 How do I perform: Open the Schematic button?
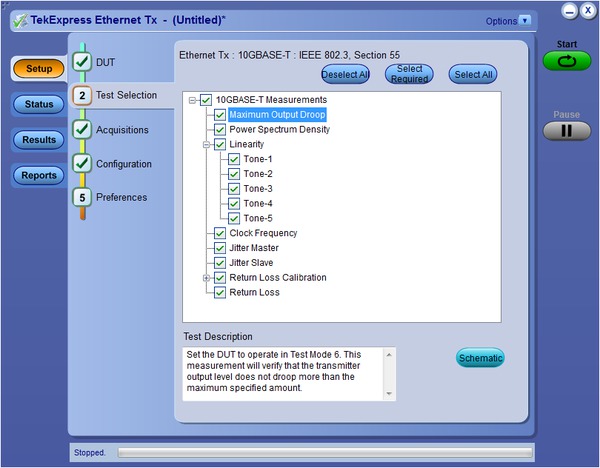[480, 358]
